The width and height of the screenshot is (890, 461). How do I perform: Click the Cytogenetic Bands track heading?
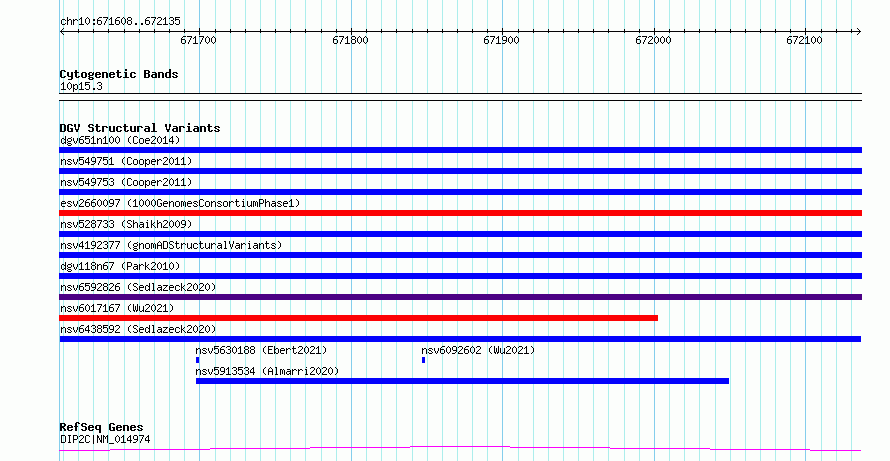click(x=119, y=74)
